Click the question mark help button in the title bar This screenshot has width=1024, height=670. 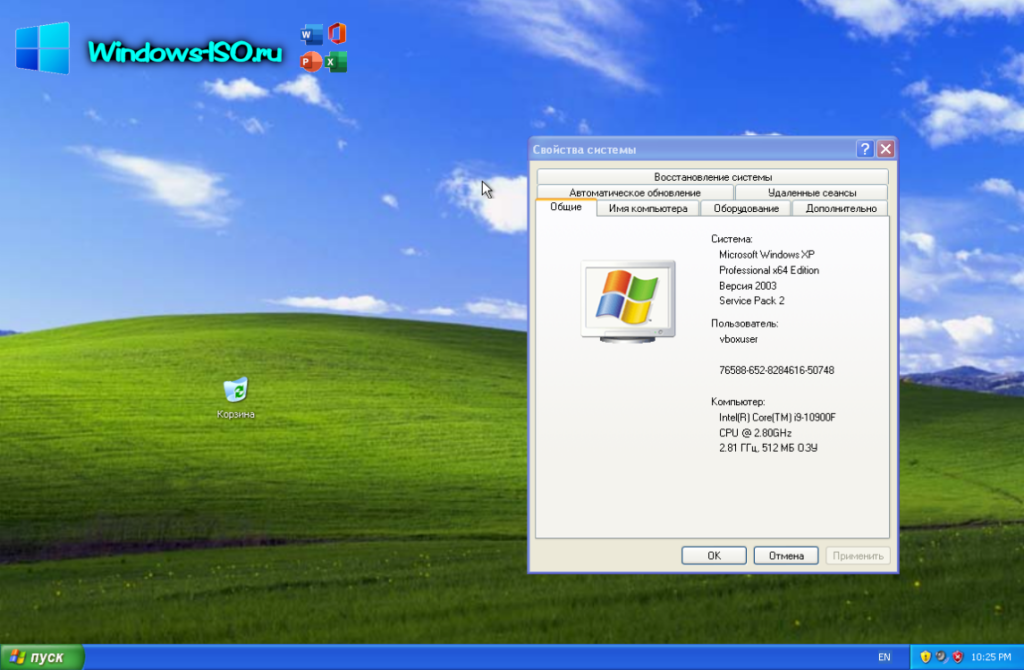pos(865,150)
